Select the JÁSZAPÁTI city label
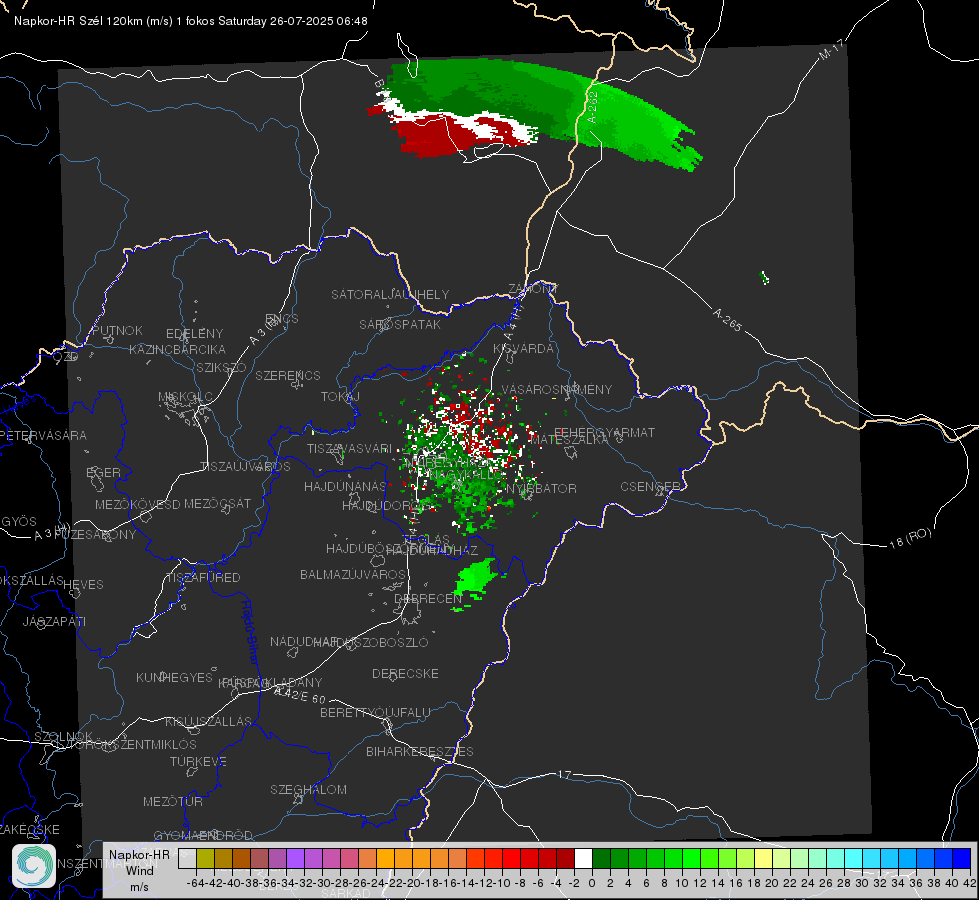This screenshot has width=979, height=900. point(54,621)
